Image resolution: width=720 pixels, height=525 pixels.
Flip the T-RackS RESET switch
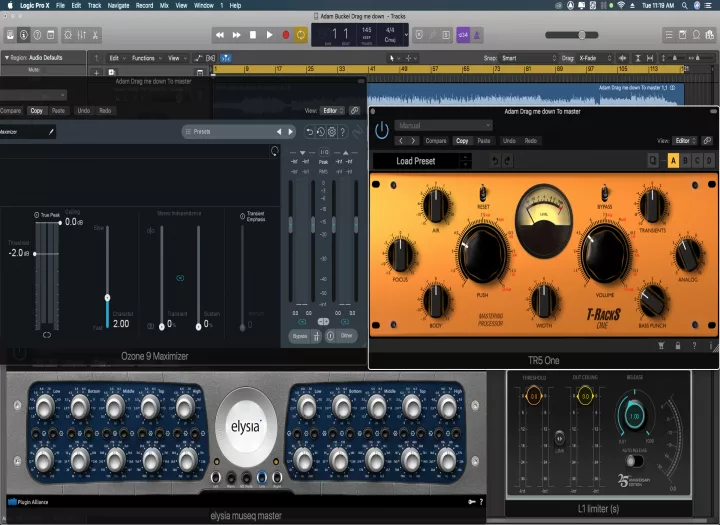coord(483,193)
